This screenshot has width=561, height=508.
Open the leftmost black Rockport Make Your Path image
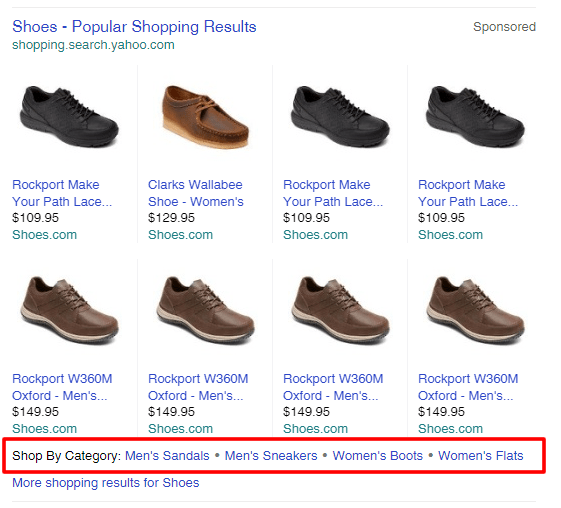click(69, 116)
